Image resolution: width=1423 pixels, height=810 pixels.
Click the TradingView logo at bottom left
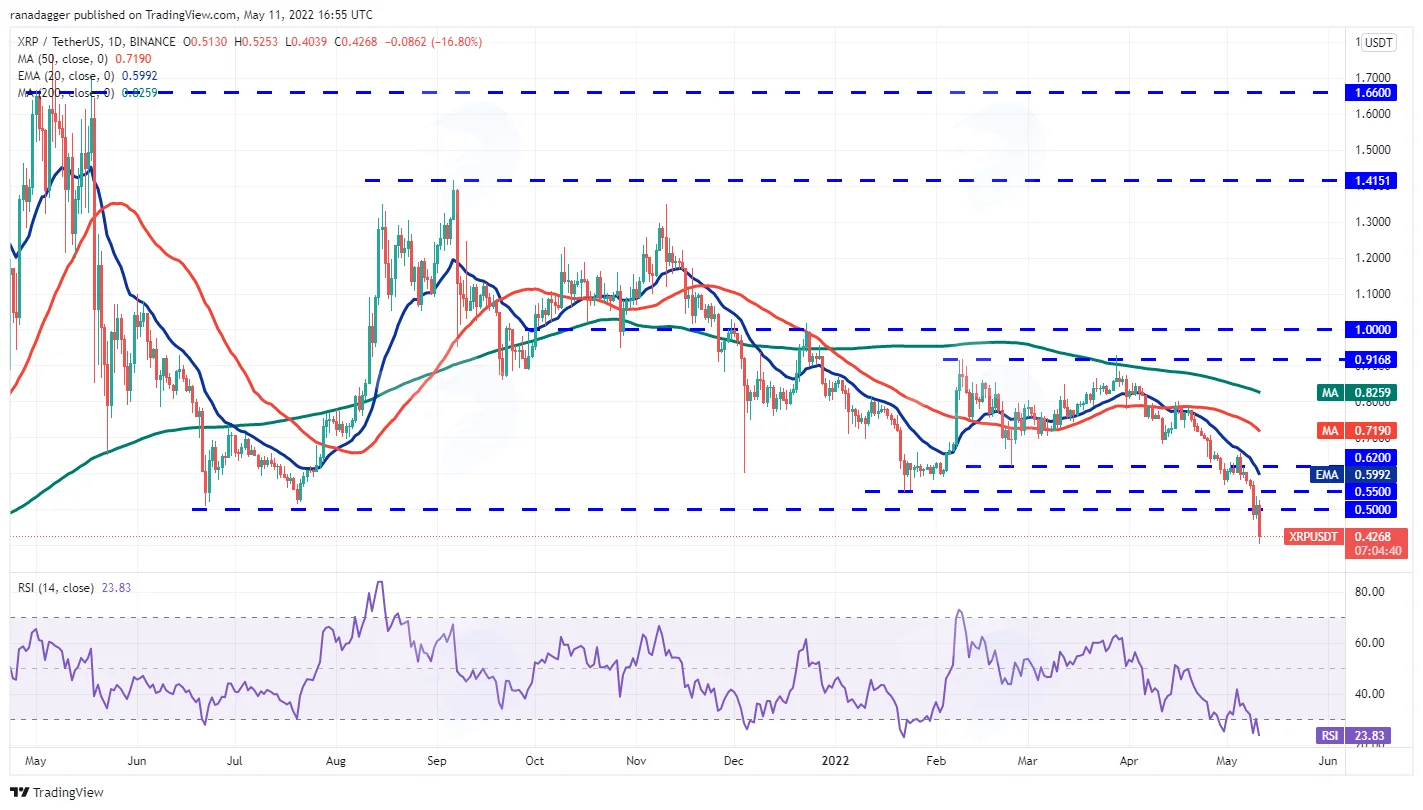pos(57,793)
